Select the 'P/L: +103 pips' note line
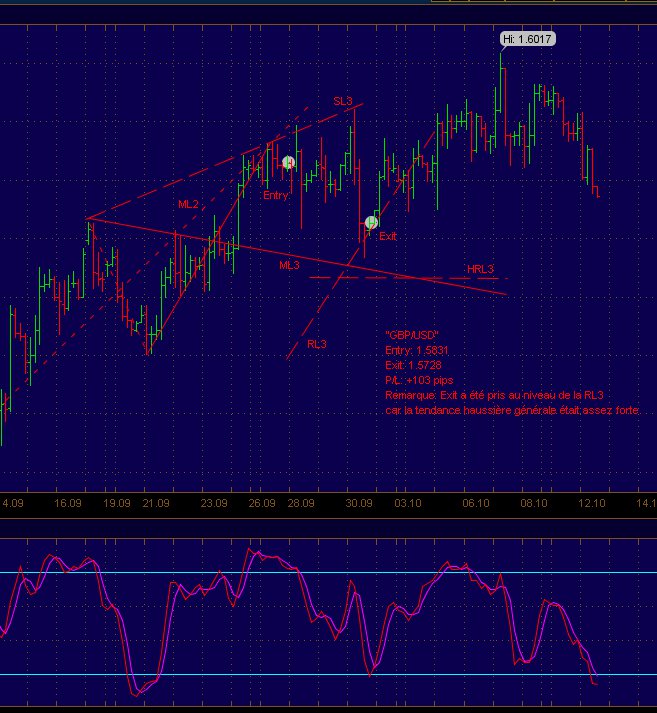 (x=419, y=380)
